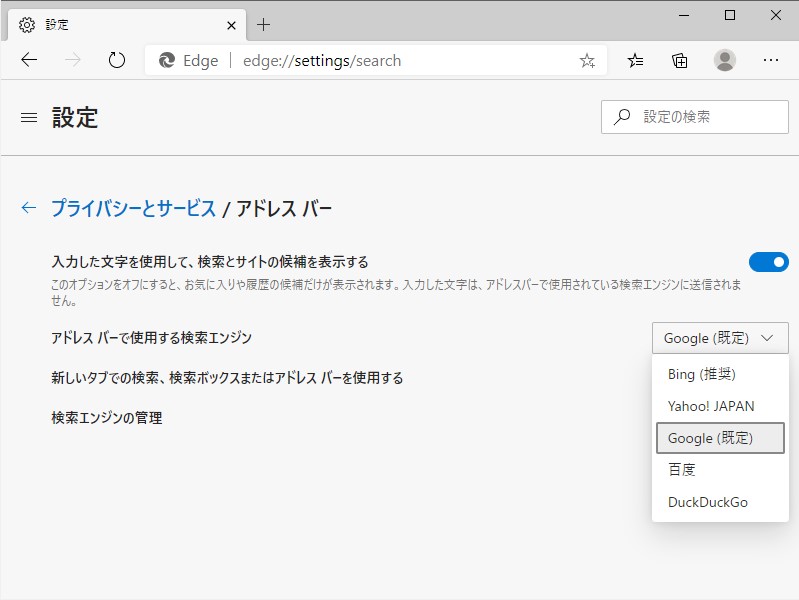This screenshot has width=799, height=600.
Task: Click the browser forward arrow
Action: coord(73,60)
